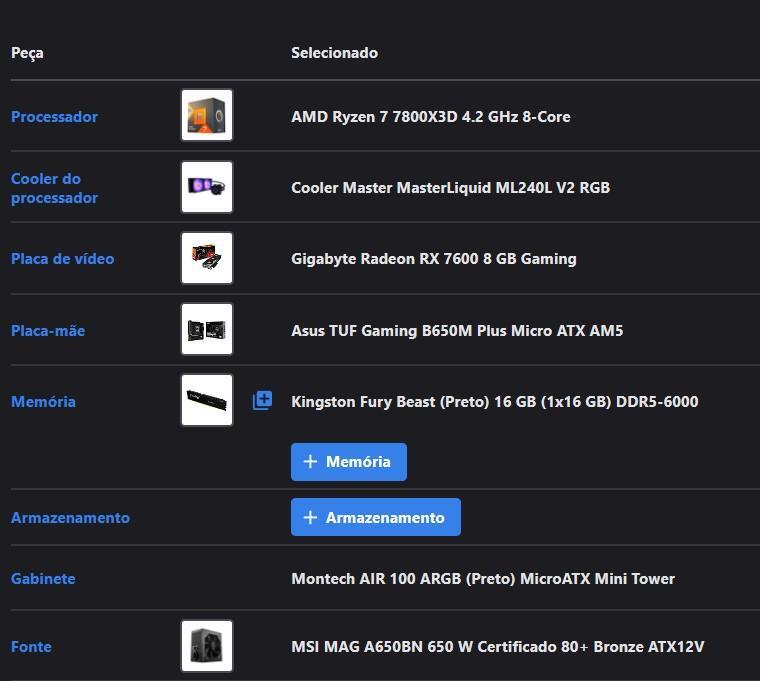Select Asus TUF Gaming B650M Plus Micro ATX text
Screen dimensions: 760x681
[457, 331]
